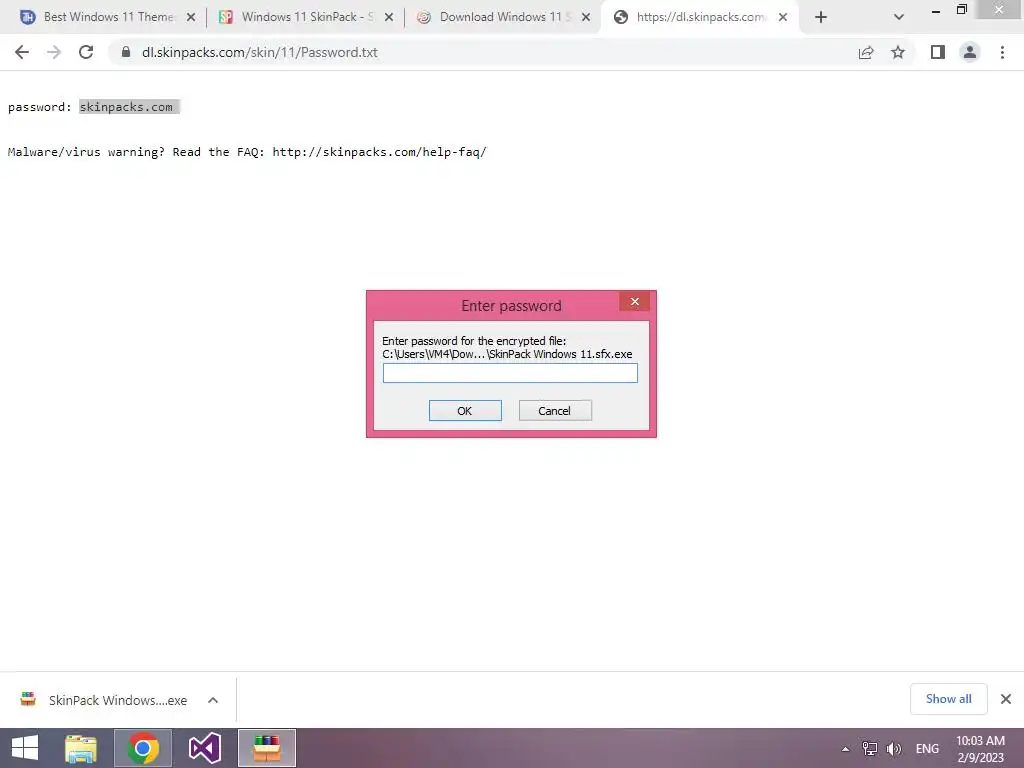Click the Chrome taskbar icon
Screen dimensions: 1024x768
tap(143, 748)
